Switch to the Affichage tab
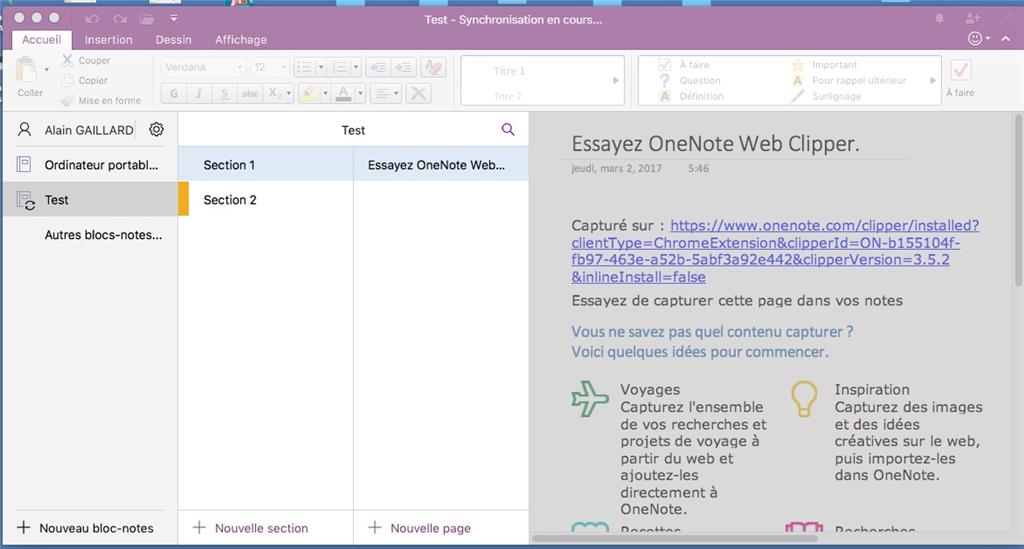 241,40
